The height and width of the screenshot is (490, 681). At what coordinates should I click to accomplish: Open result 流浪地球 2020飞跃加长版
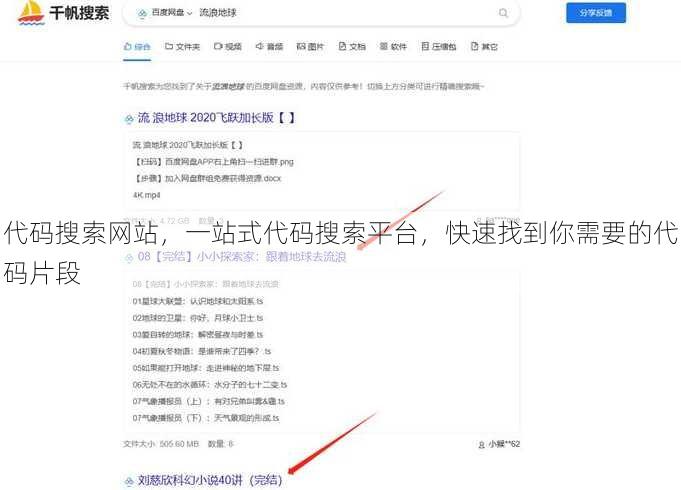216,118
